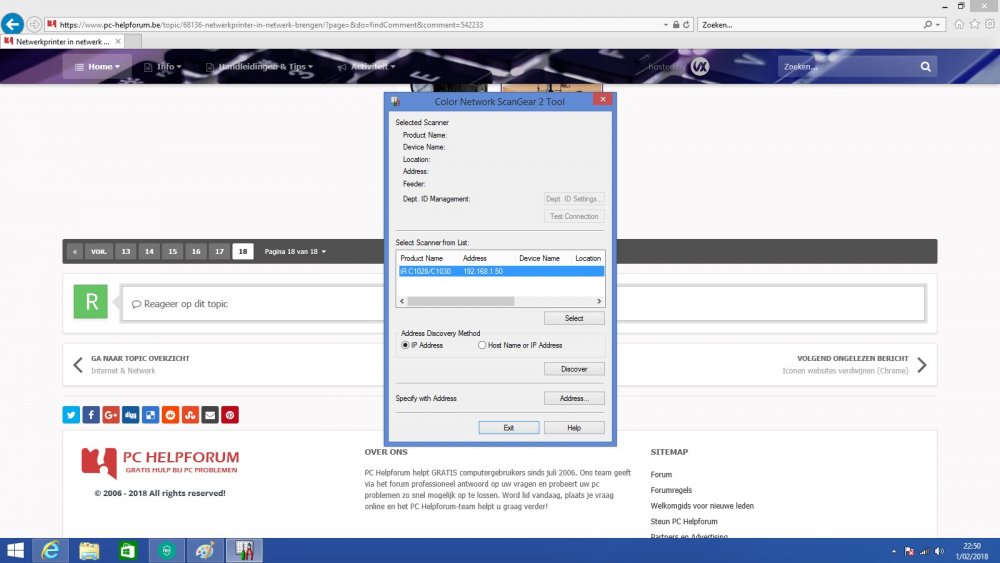Go to pagination page 13
This screenshot has width=1000, height=563.
(126, 251)
